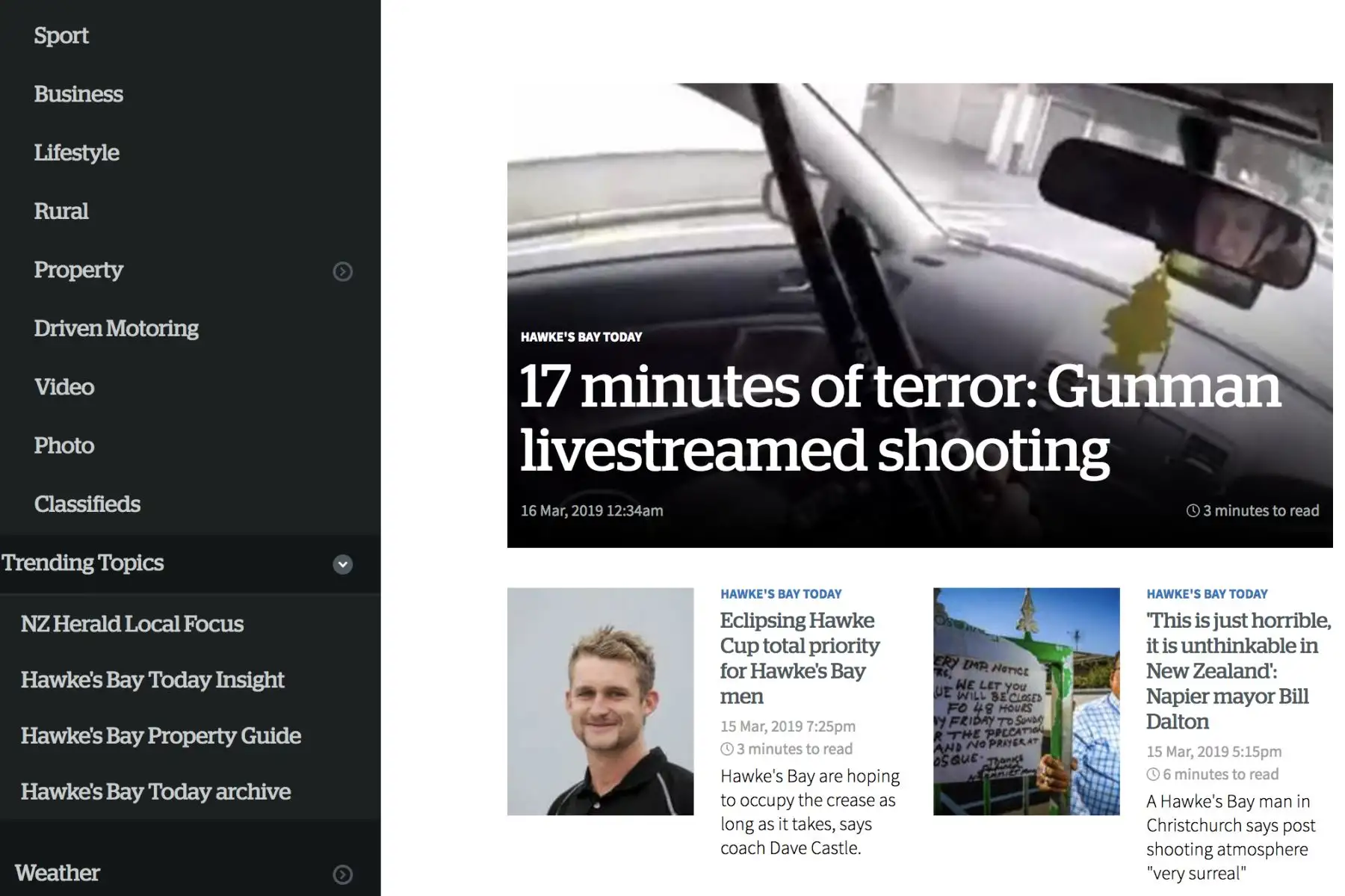
Task: Open the Business section
Action: (78, 94)
